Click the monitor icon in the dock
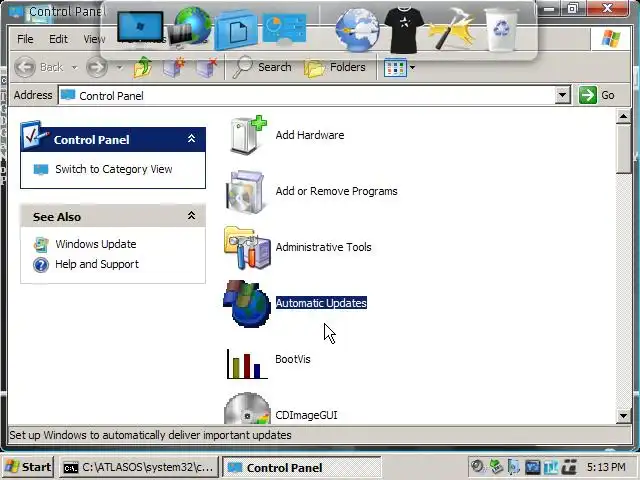 (x=140, y=27)
